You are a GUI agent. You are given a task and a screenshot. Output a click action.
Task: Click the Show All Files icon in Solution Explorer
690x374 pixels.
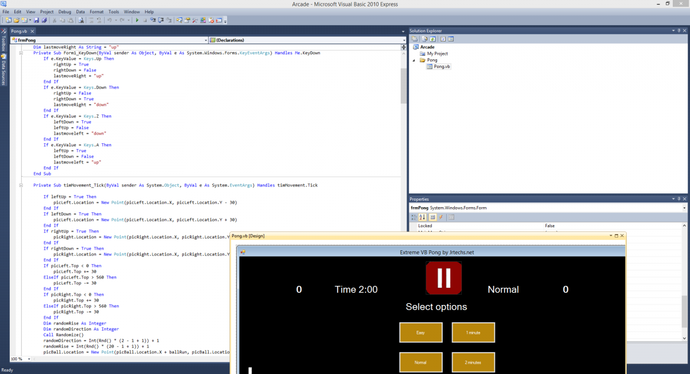pos(425,39)
